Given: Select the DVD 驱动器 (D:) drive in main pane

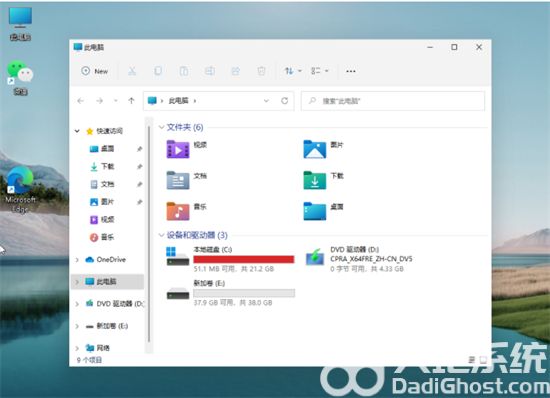Looking at the screenshot, I should (359, 259).
